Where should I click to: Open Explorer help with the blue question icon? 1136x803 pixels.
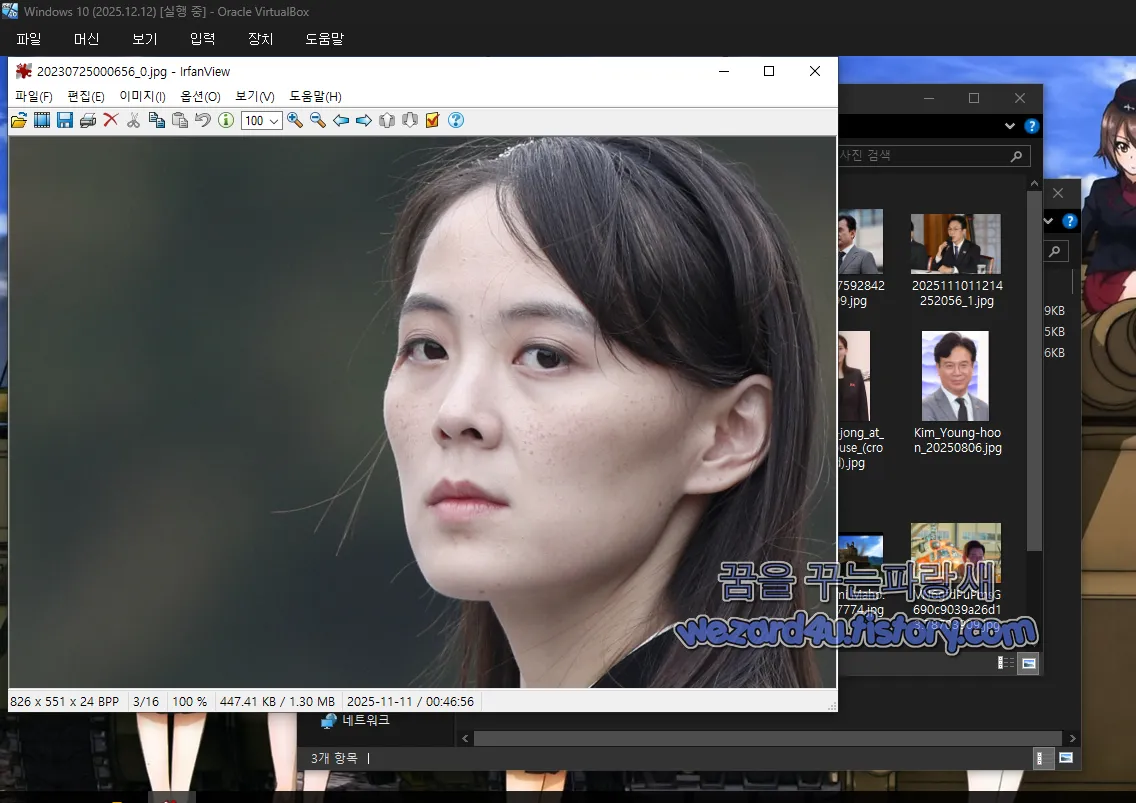click(1032, 126)
